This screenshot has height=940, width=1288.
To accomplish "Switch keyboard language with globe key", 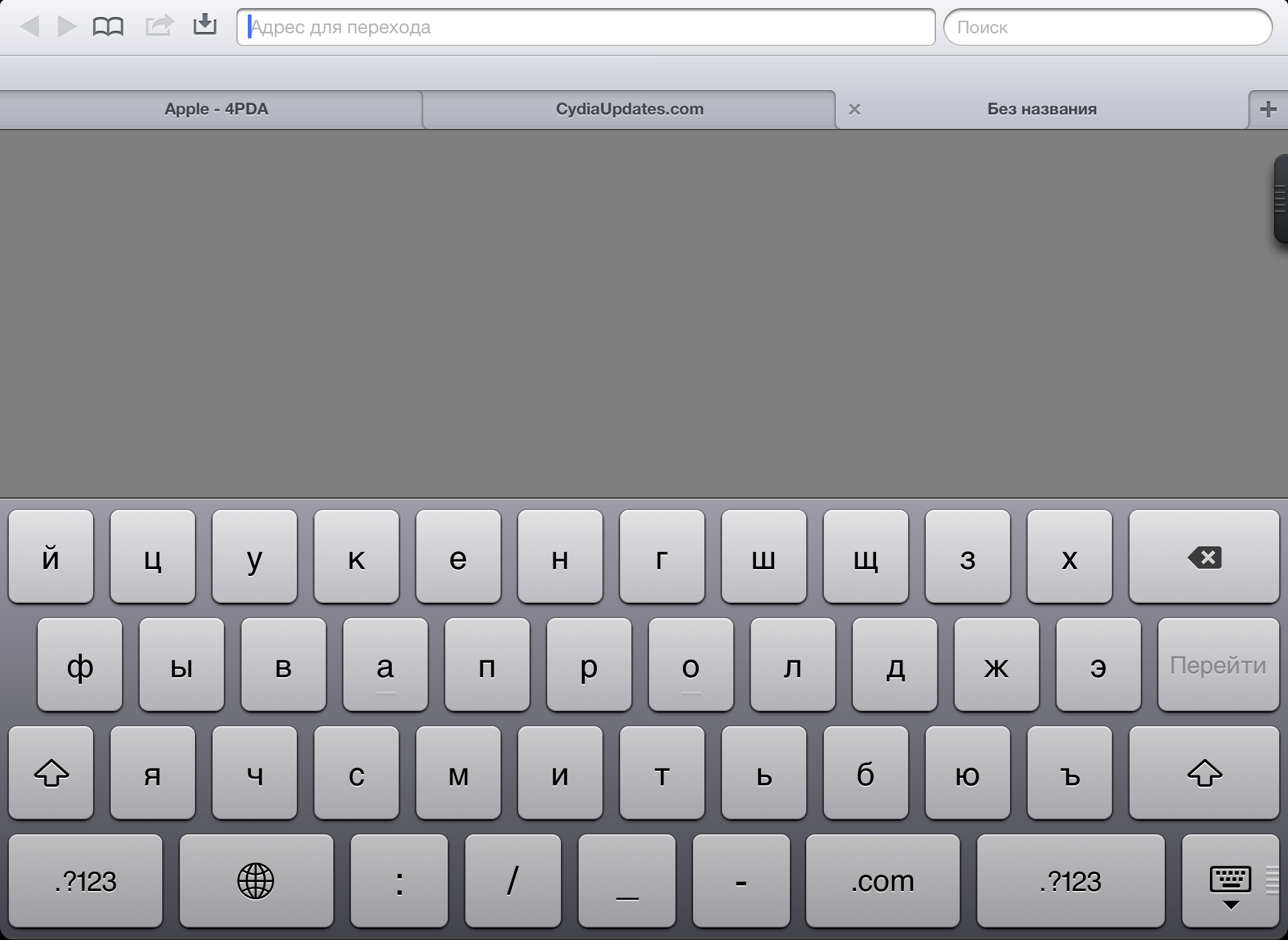I will click(x=256, y=880).
